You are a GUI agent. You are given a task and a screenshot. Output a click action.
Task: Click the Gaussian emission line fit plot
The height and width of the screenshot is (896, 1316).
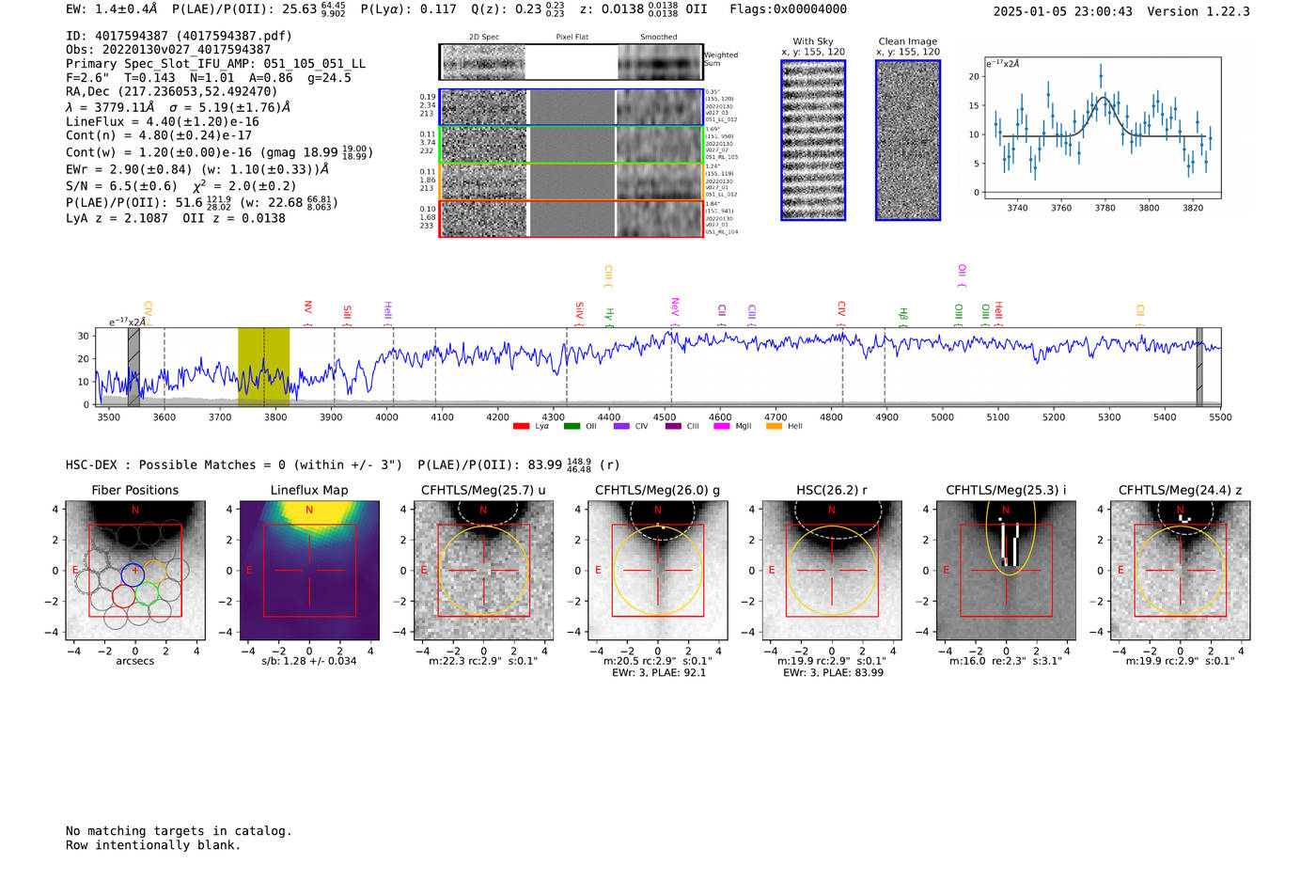pyautogui.click(x=1102, y=128)
